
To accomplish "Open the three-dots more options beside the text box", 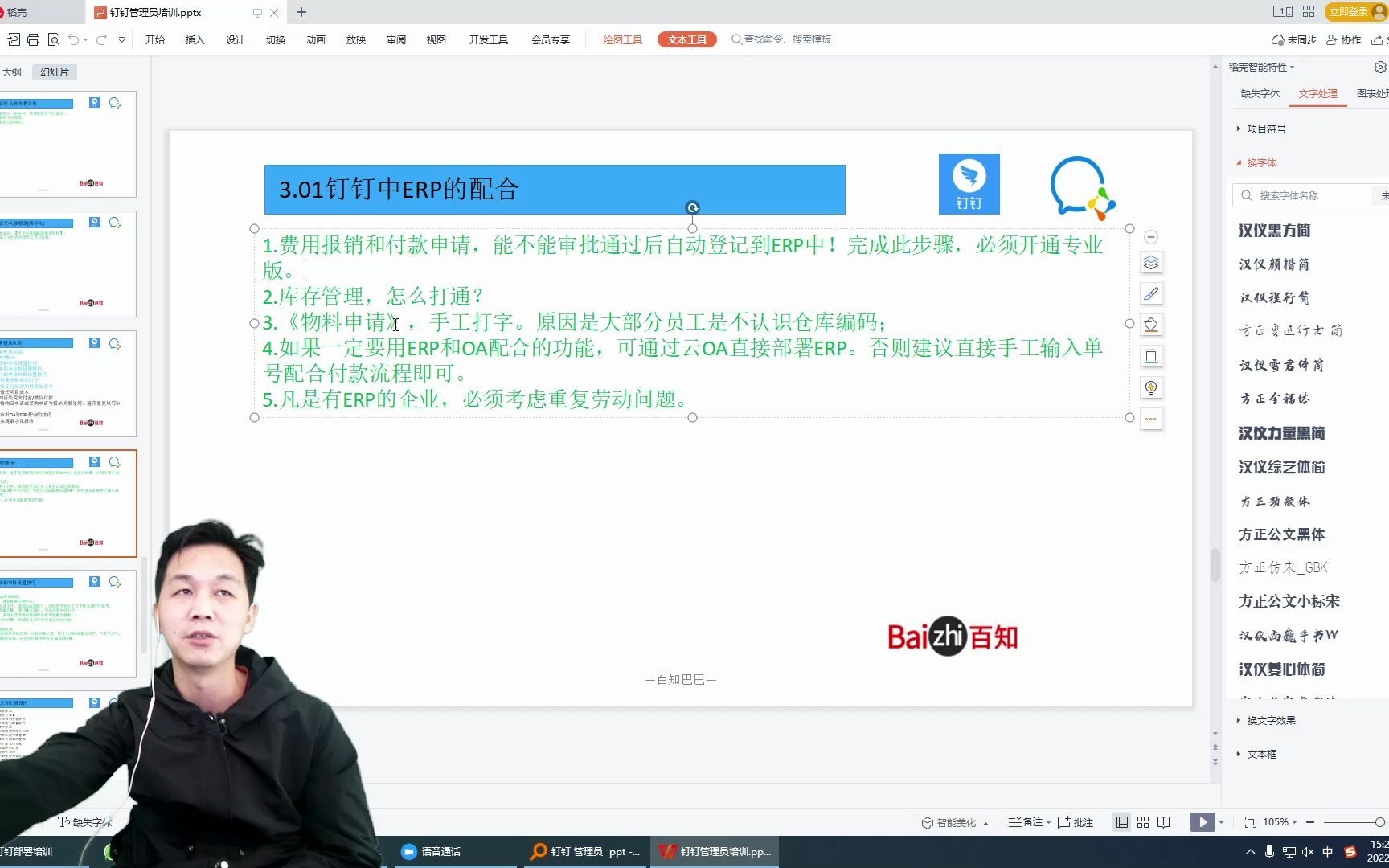I will point(1151,419).
